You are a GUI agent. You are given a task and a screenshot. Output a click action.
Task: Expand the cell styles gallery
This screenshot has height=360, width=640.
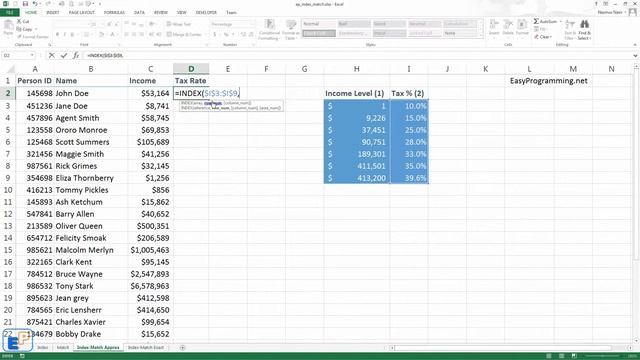coord(482,35)
